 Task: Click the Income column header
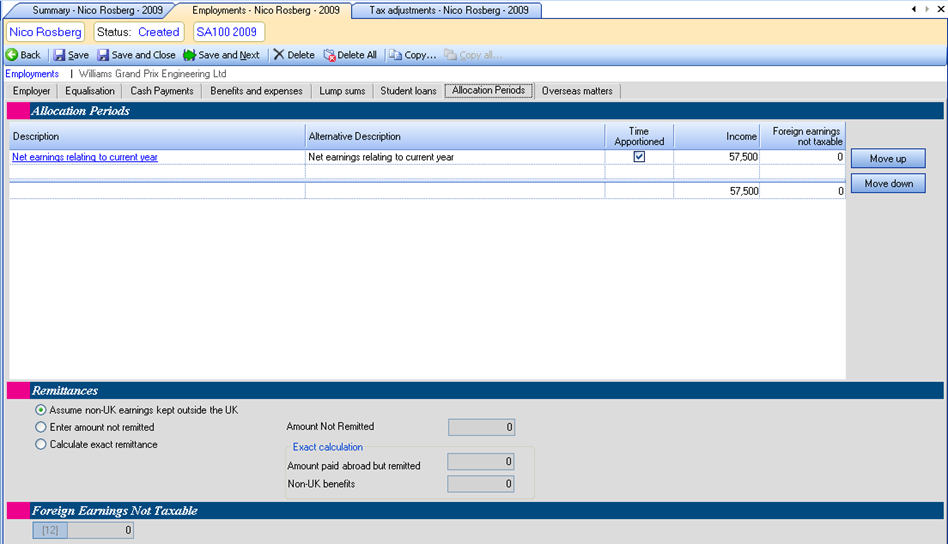pos(716,136)
